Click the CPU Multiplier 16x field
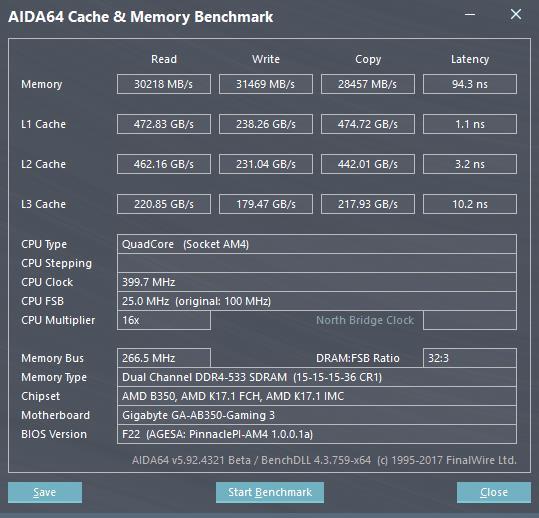Viewport: 539px width, 518px height. click(164, 320)
